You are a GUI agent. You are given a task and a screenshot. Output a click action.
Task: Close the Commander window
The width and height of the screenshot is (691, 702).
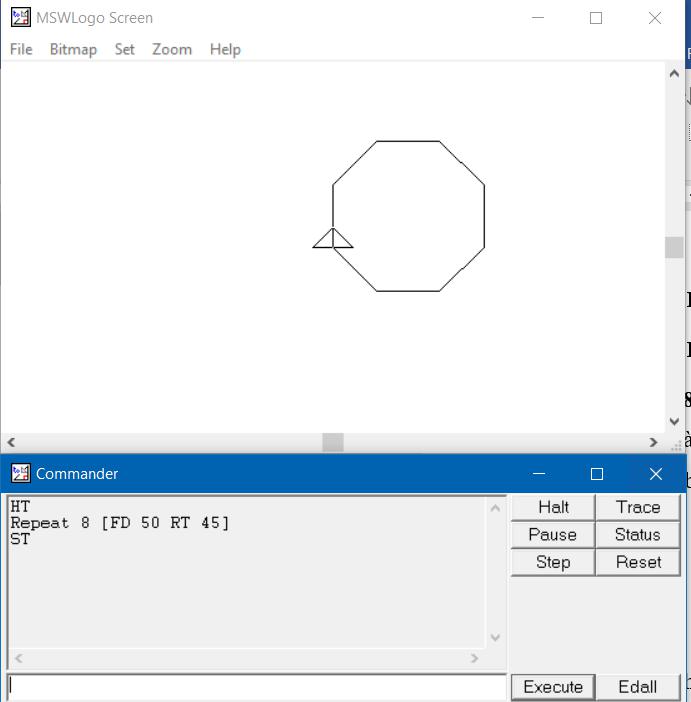[x=656, y=474]
